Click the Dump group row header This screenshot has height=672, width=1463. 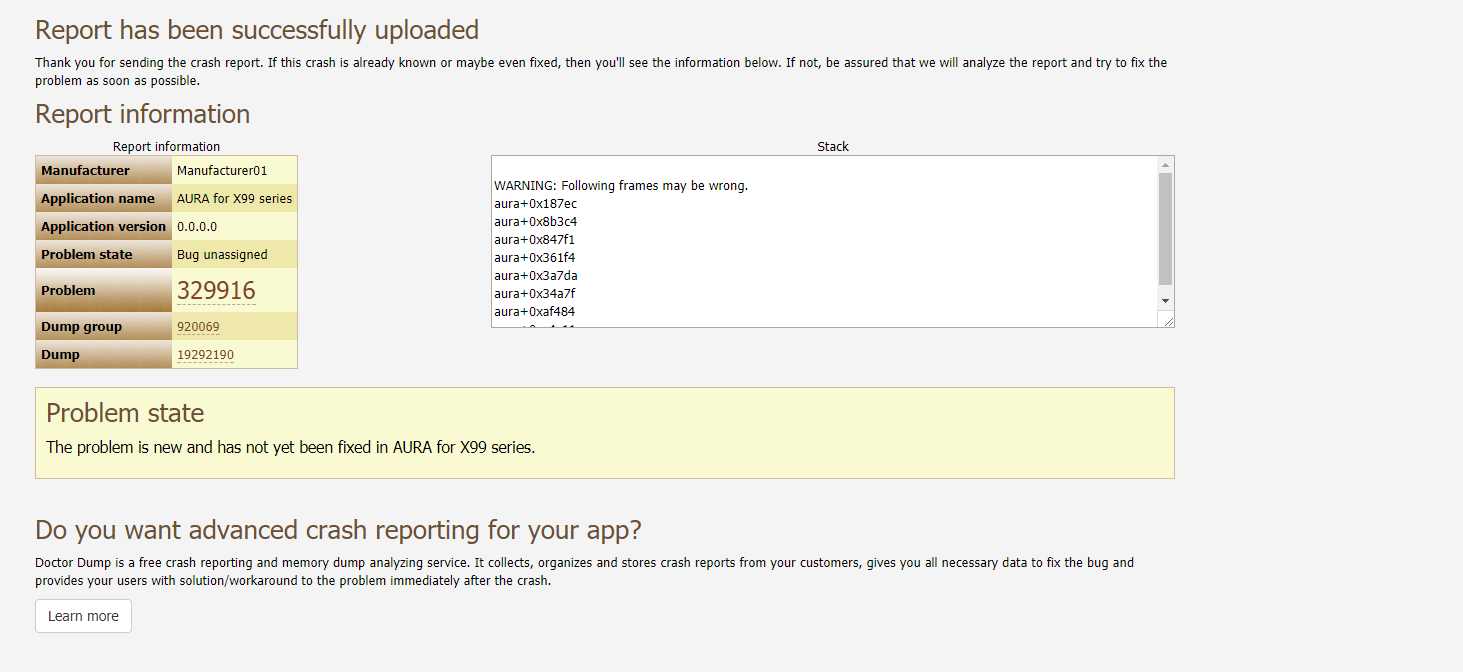[104, 326]
